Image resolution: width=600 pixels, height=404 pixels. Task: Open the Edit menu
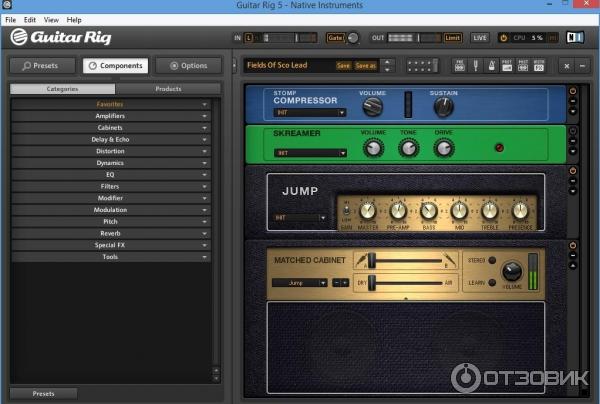pos(30,19)
